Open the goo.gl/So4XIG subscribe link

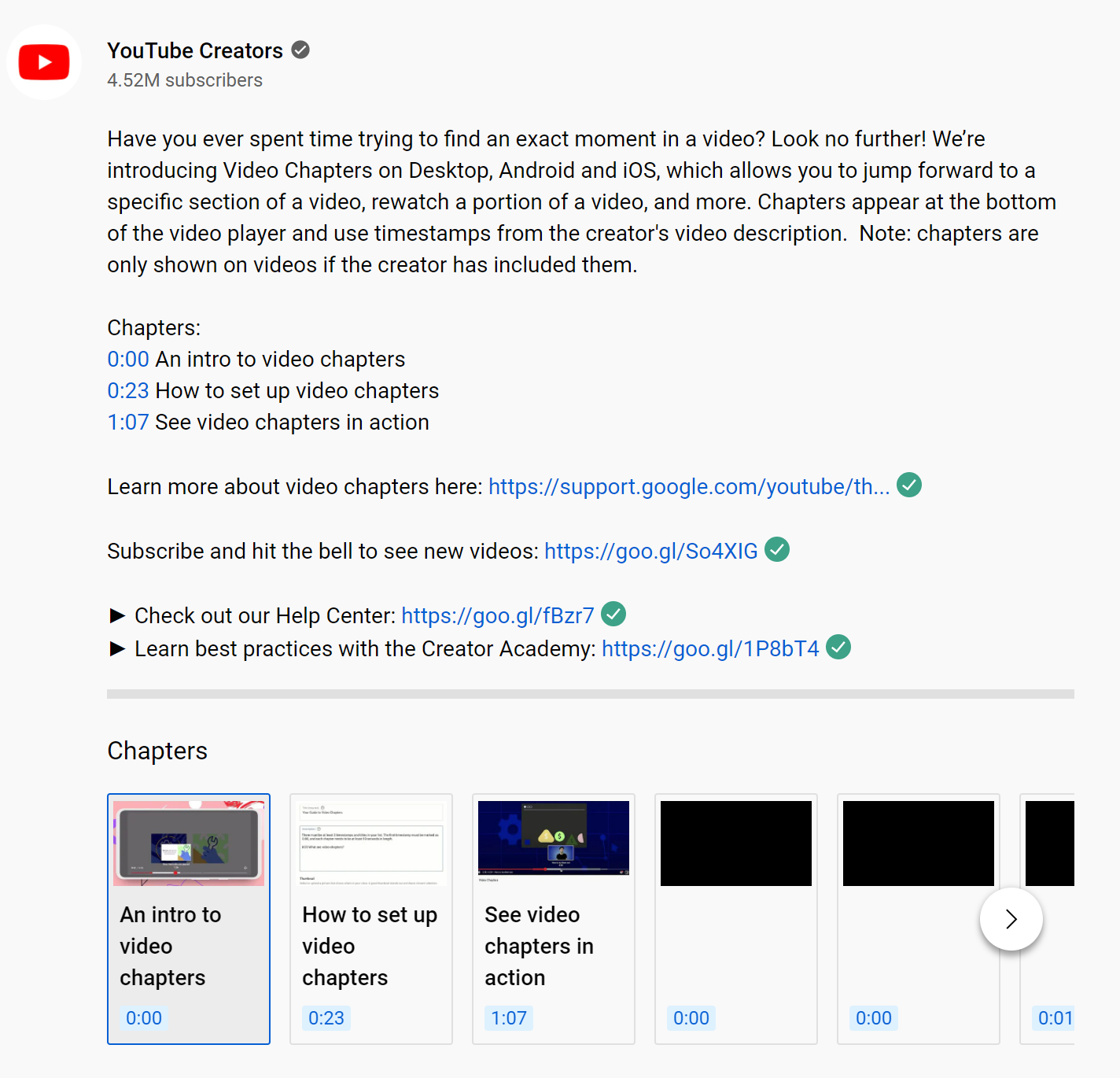click(x=651, y=551)
